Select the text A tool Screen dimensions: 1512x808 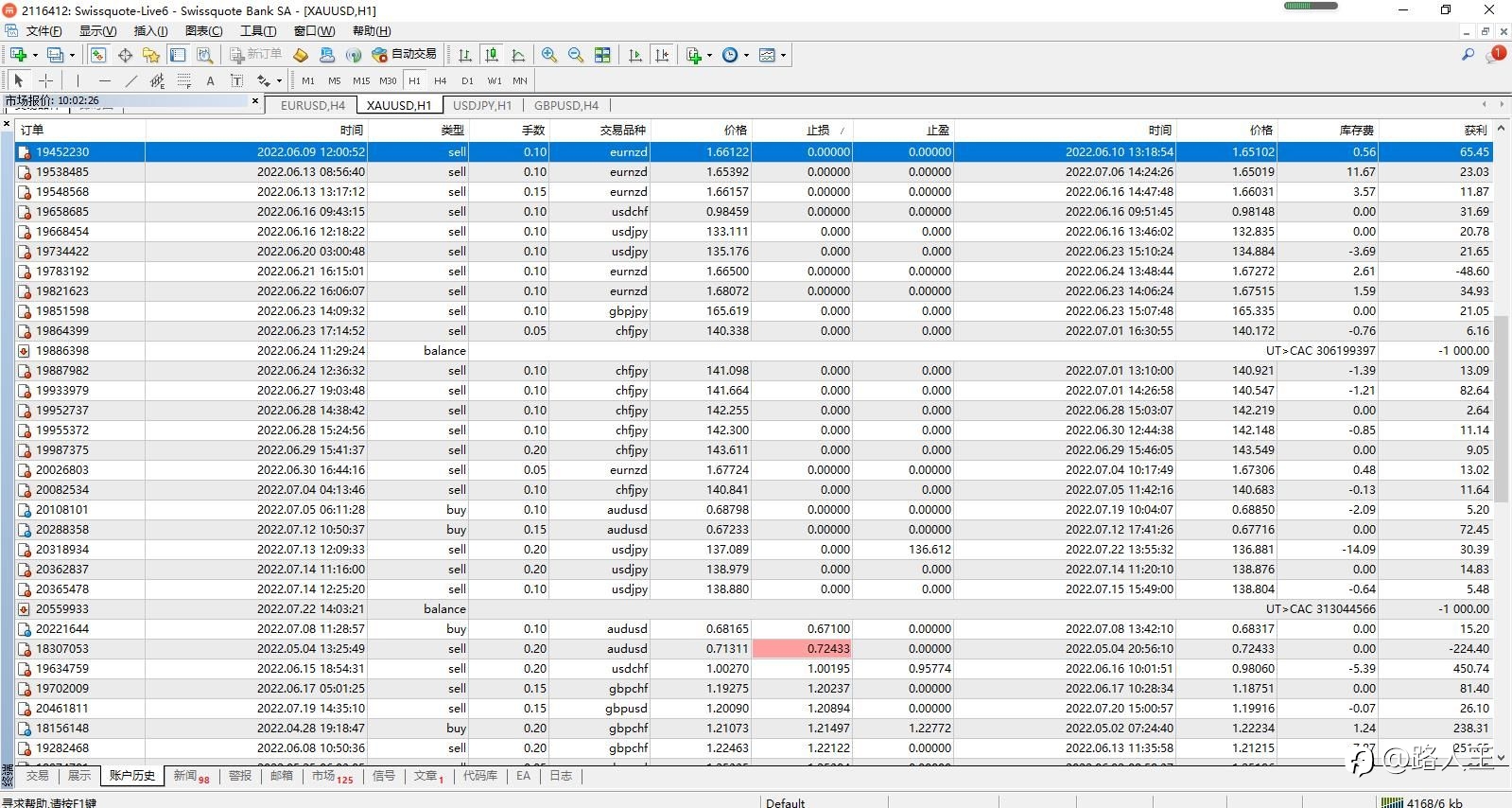[210, 80]
